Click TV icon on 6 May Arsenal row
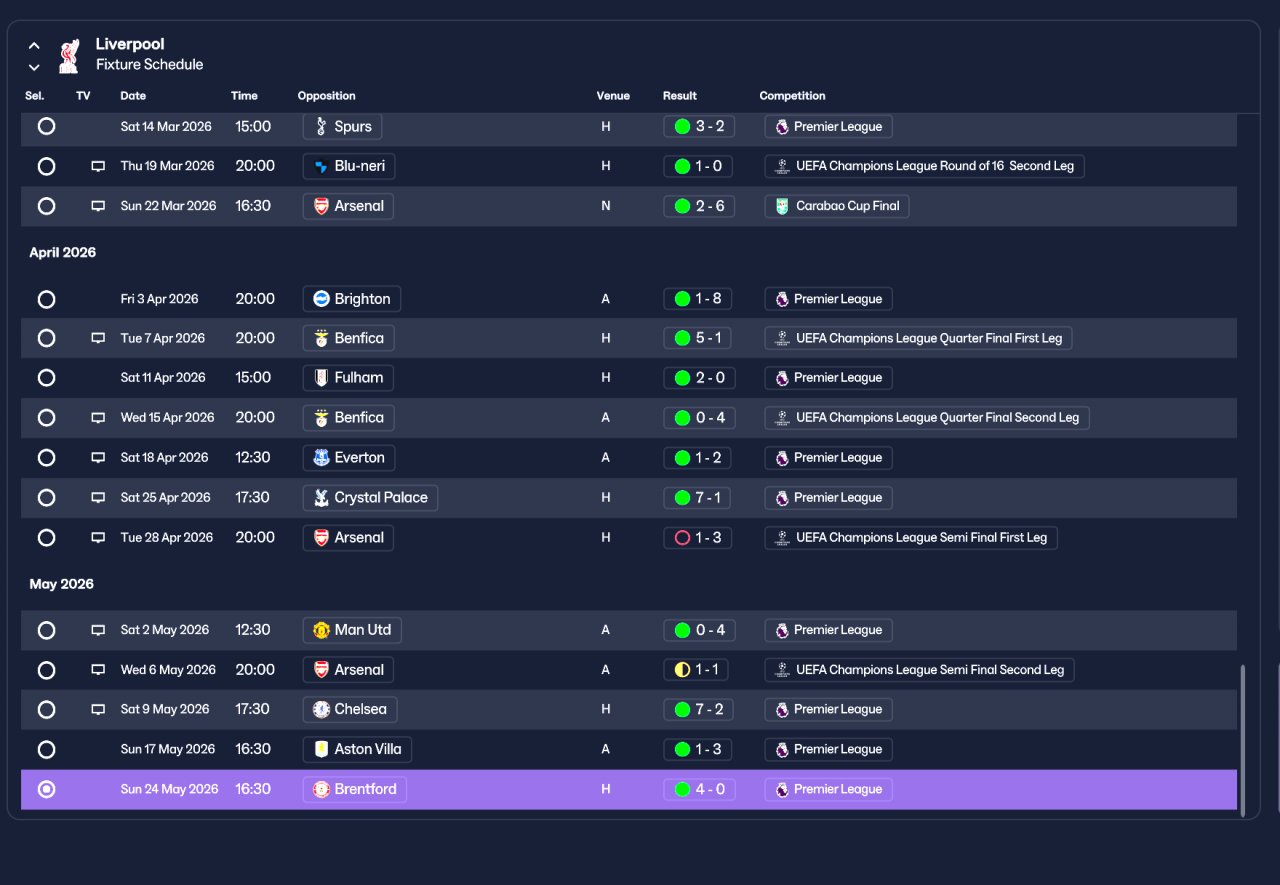 pyautogui.click(x=98, y=670)
